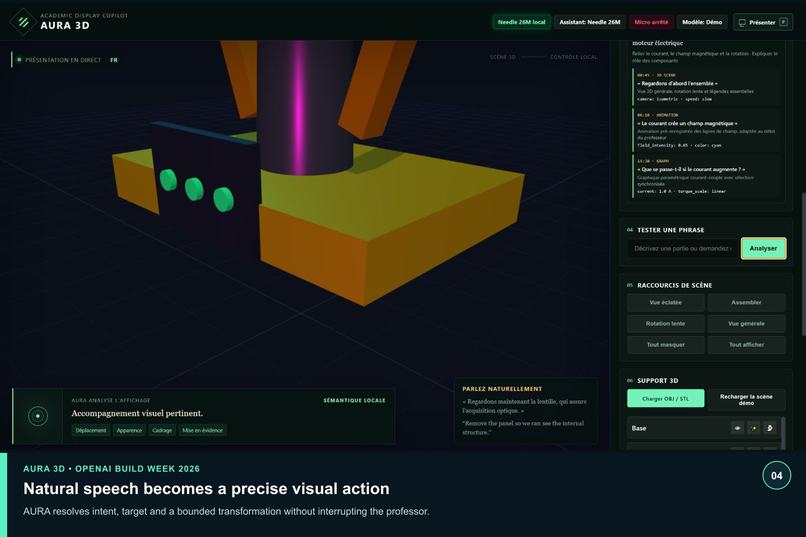The height and width of the screenshot is (537, 806).
Task: Select the courant crée un champ magnétique step
Action: point(706,131)
